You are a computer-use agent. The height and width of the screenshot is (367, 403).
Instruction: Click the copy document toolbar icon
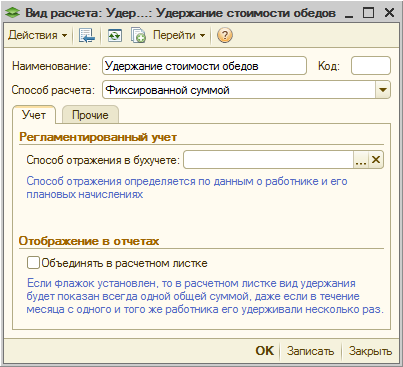pyautogui.click(x=138, y=35)
